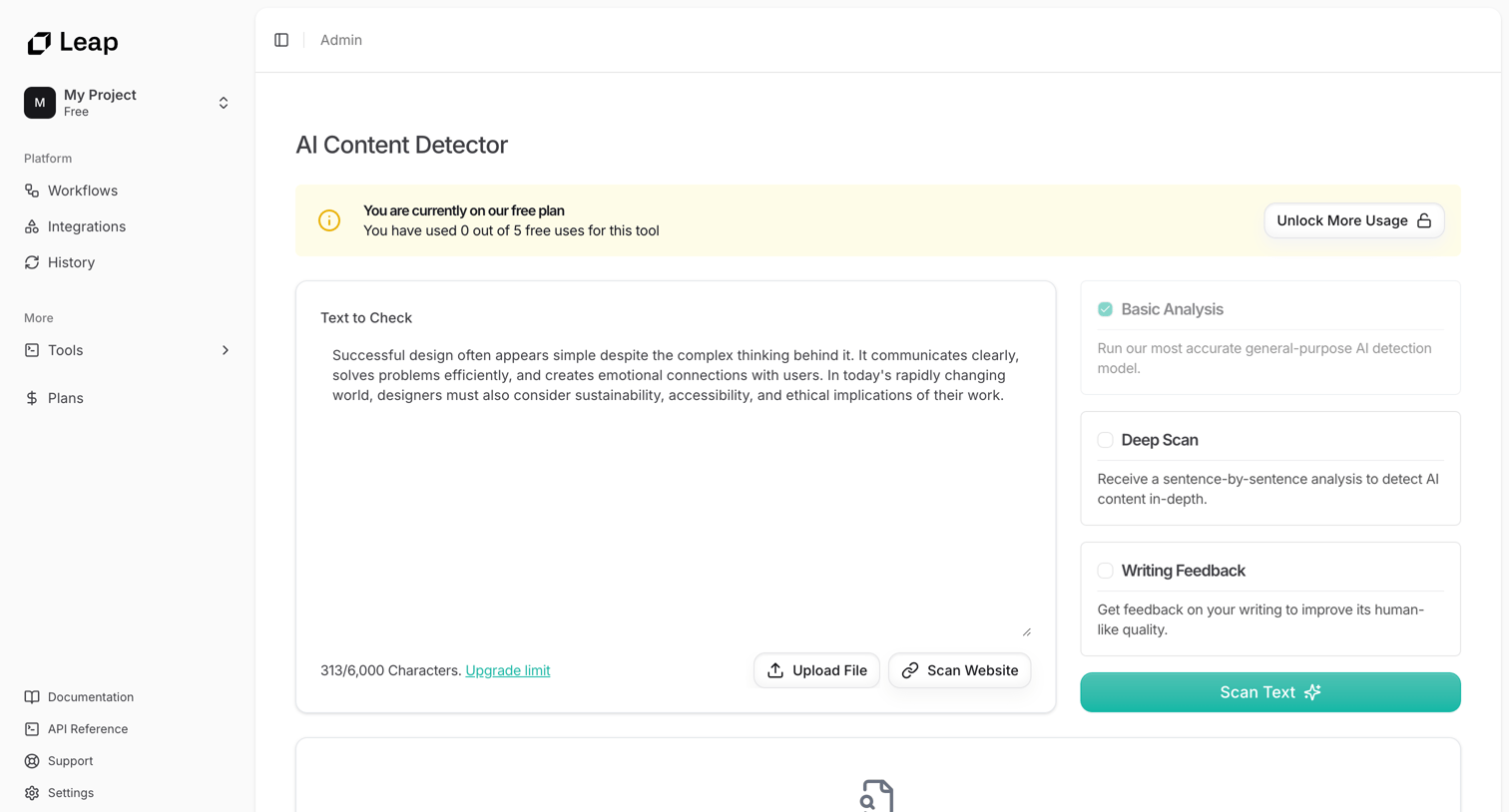Click the Workflows icon in sidebar
This screenshot has width=1509, height=812.
click(32, 191)
